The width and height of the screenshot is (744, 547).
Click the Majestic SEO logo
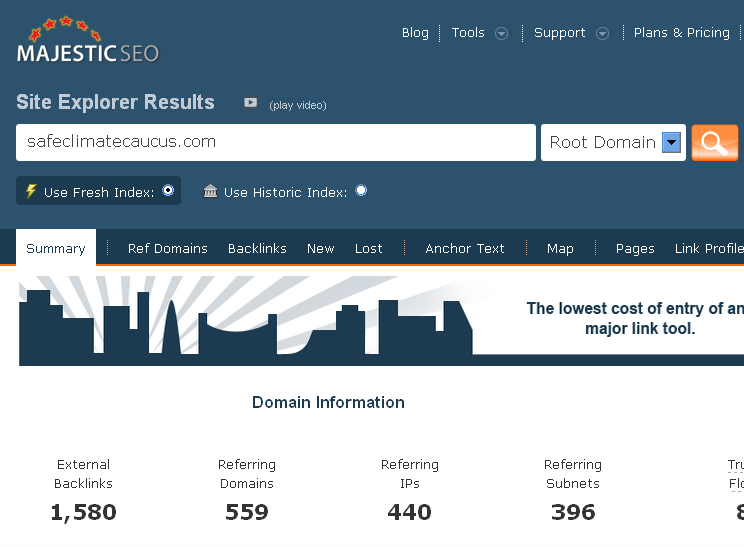(88, 41)
